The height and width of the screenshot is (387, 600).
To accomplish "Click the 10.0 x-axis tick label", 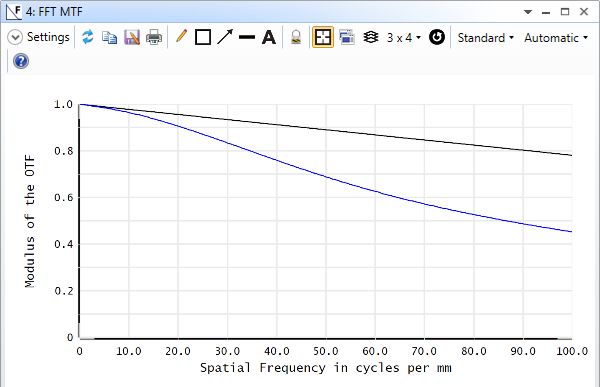I will click(129, 351).
